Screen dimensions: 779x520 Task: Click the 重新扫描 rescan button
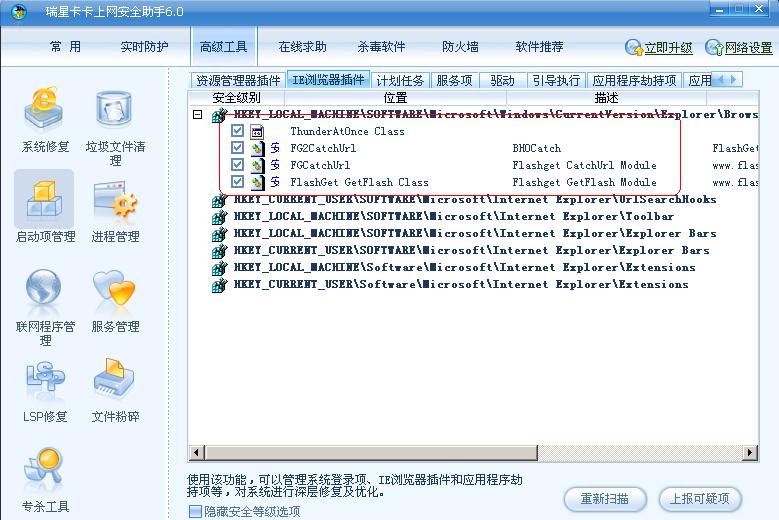(605, 498)
